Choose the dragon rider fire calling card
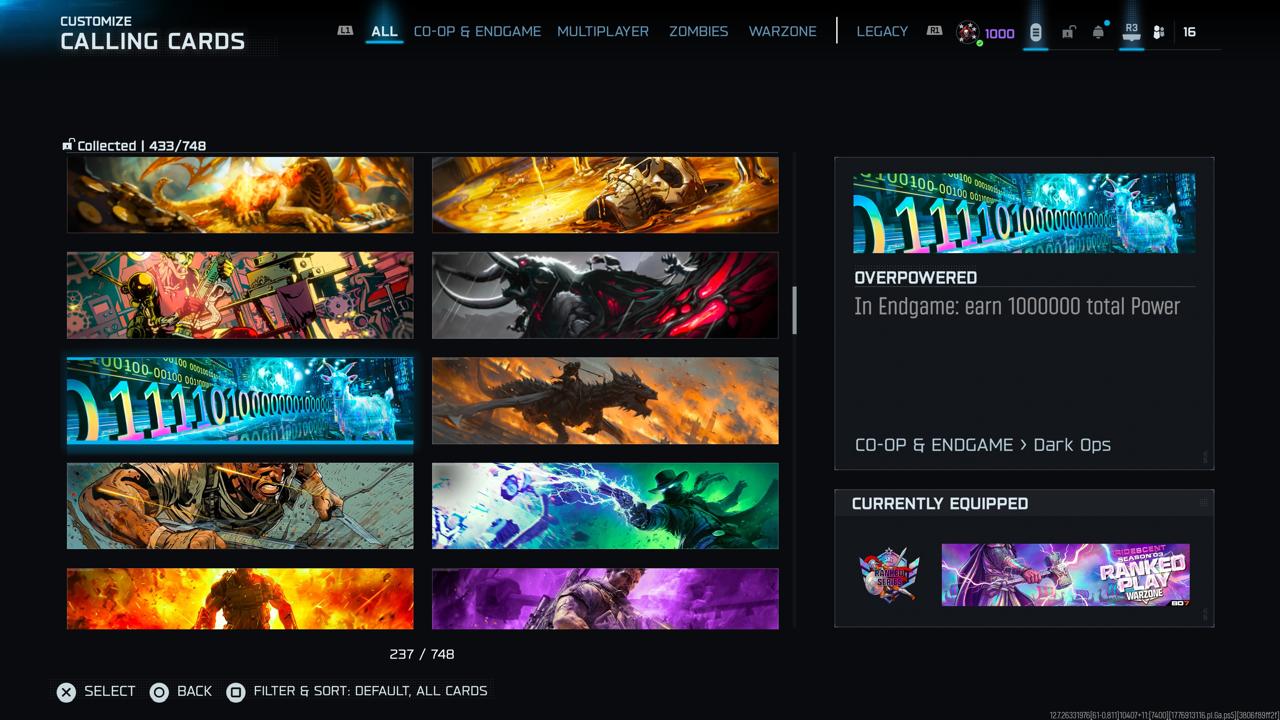The width and height of the screenshot is (1280, 720). [605, 400]
